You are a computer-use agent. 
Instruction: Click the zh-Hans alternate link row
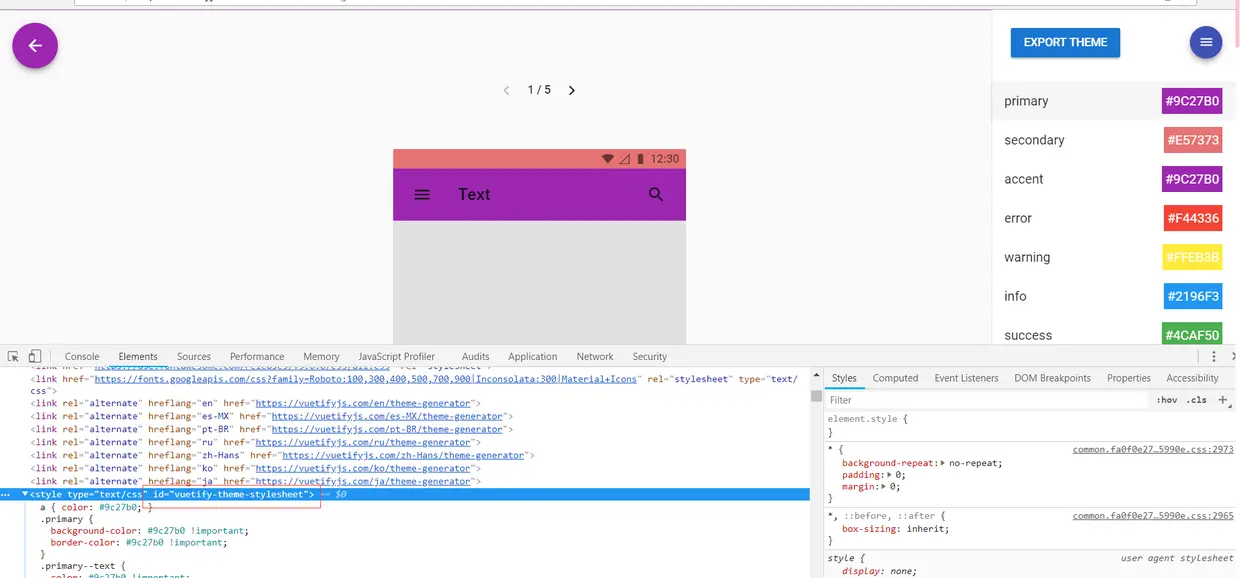[x=283, y=455]
